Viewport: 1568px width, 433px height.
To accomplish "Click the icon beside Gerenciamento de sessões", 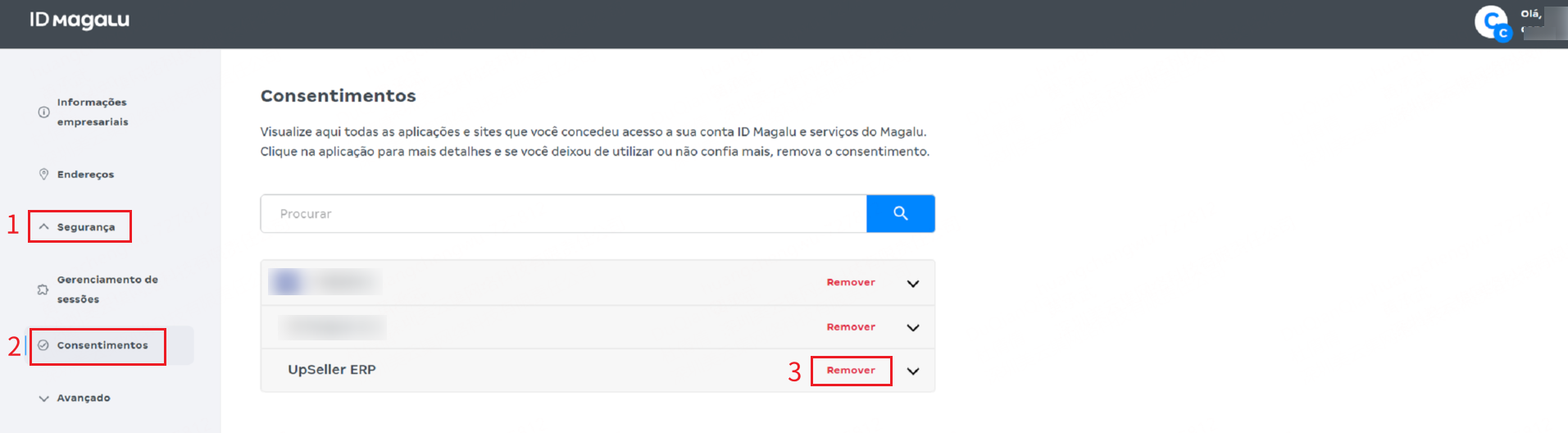I will tap(43, 289).
